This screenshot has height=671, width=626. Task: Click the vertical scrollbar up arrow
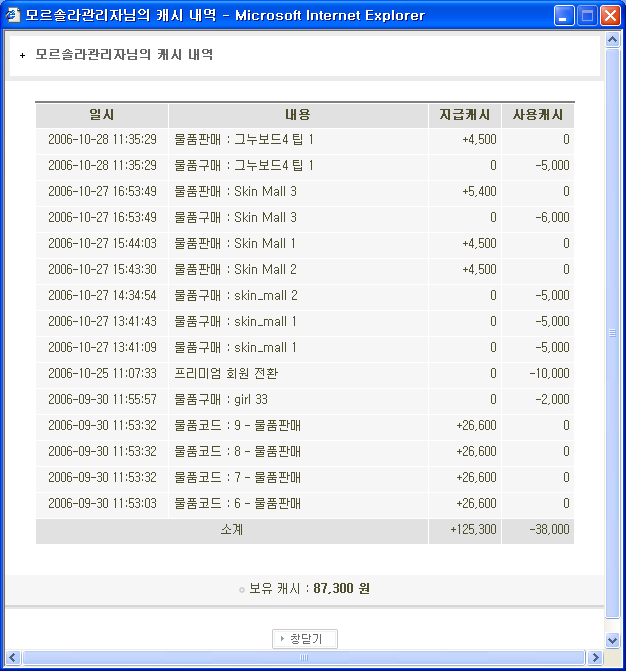(613, 42)
